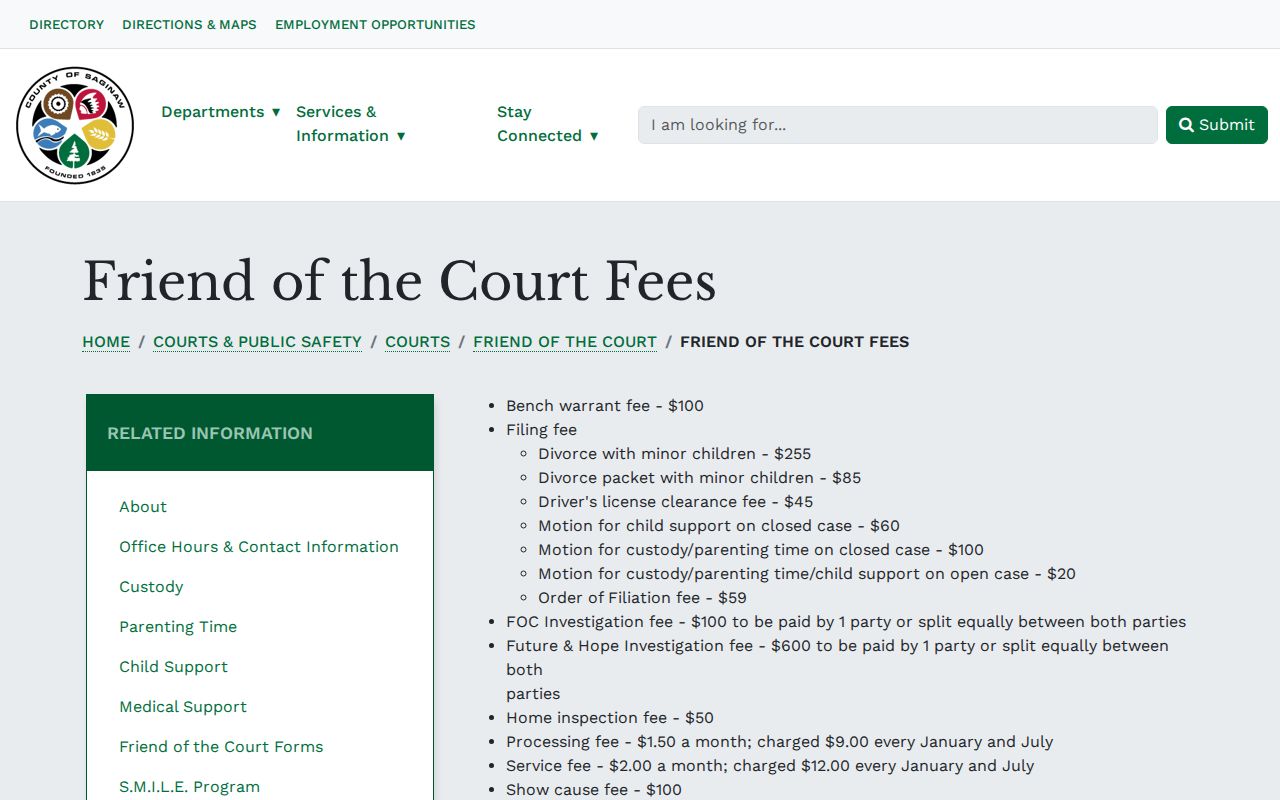Click 'Order of Filiation fee - $59'

[642, 598]
